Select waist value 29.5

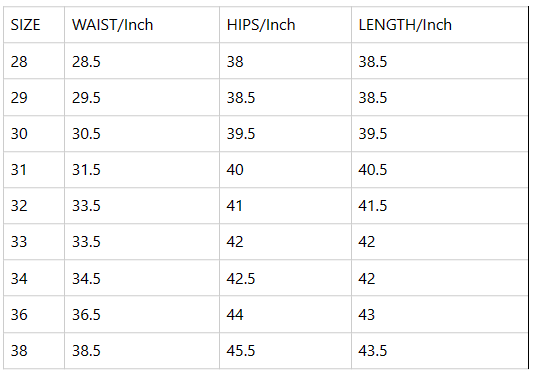tap(86, 98)
